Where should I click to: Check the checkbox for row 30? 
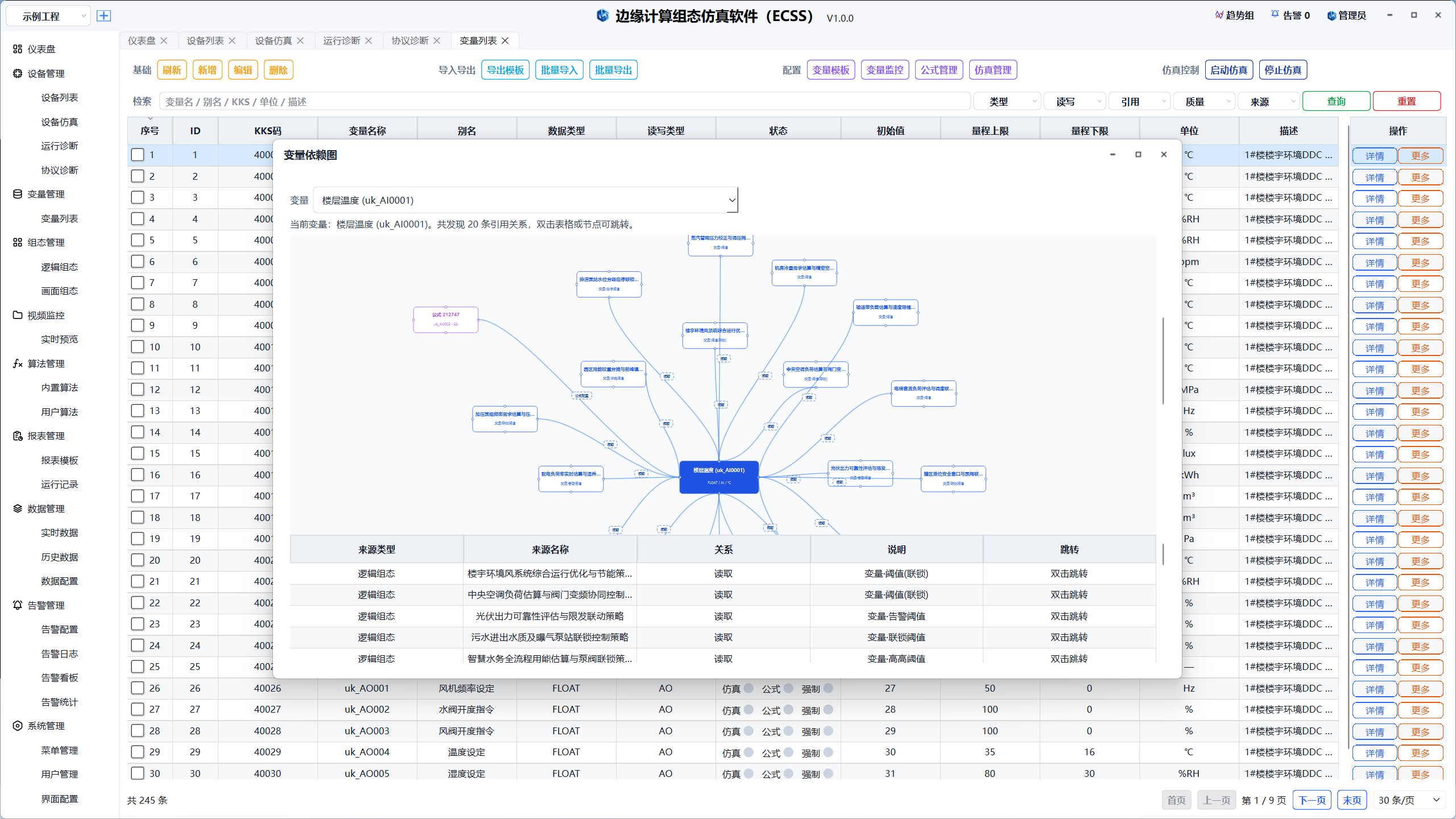point(138,773)
